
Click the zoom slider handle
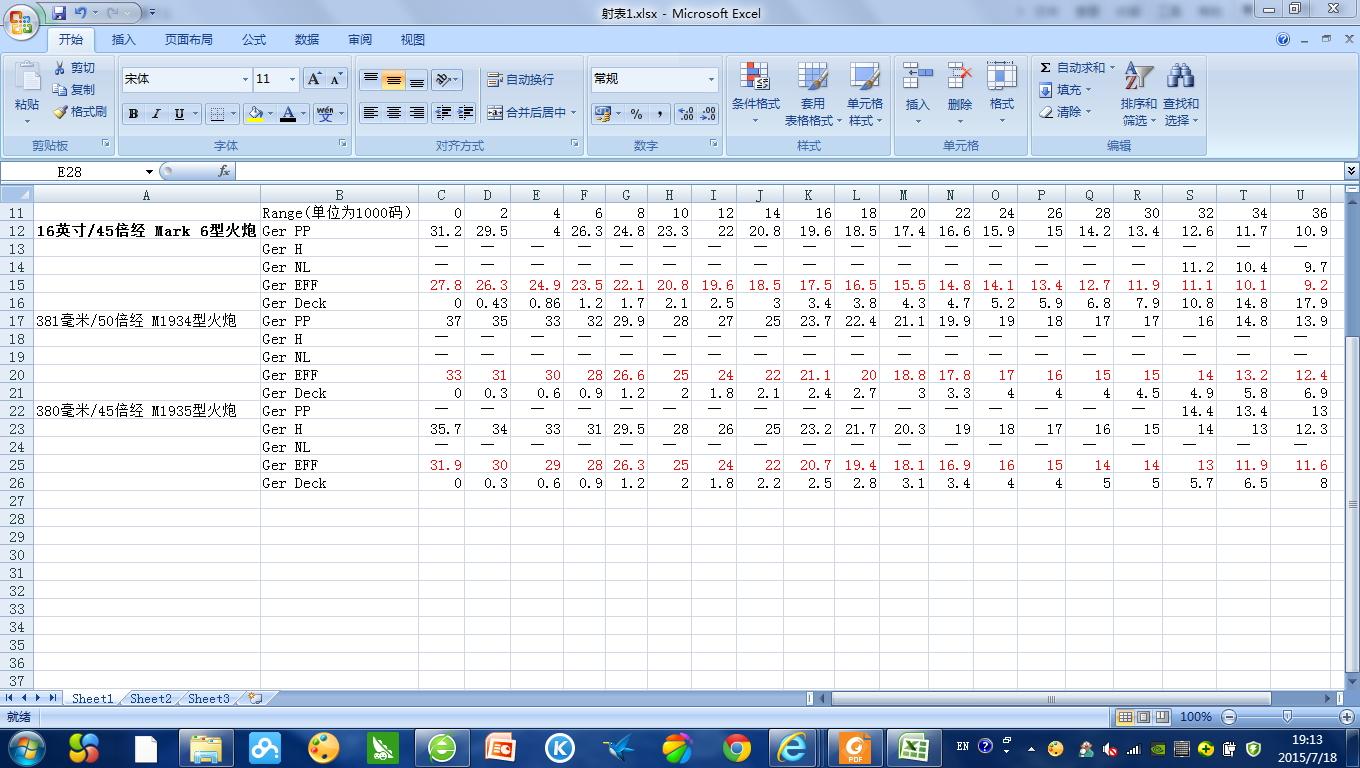(x=1287, y=717)
